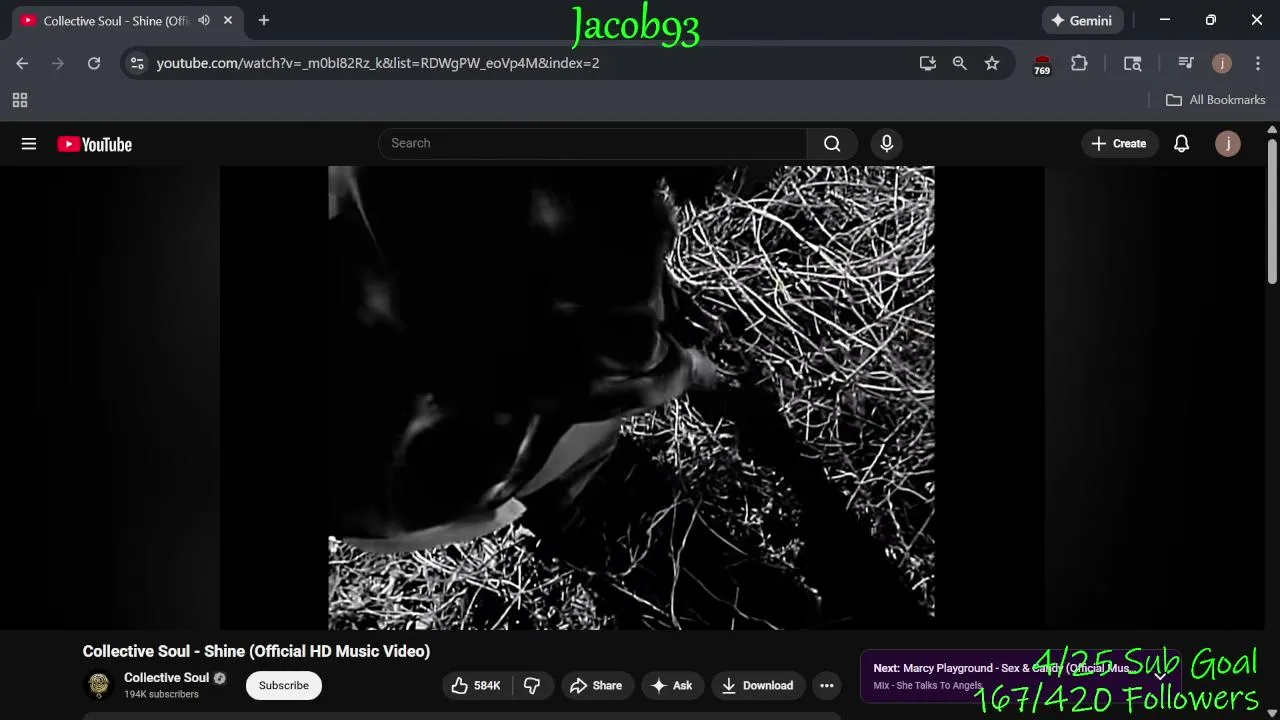Click the page vertical scrollbar

1272,210
